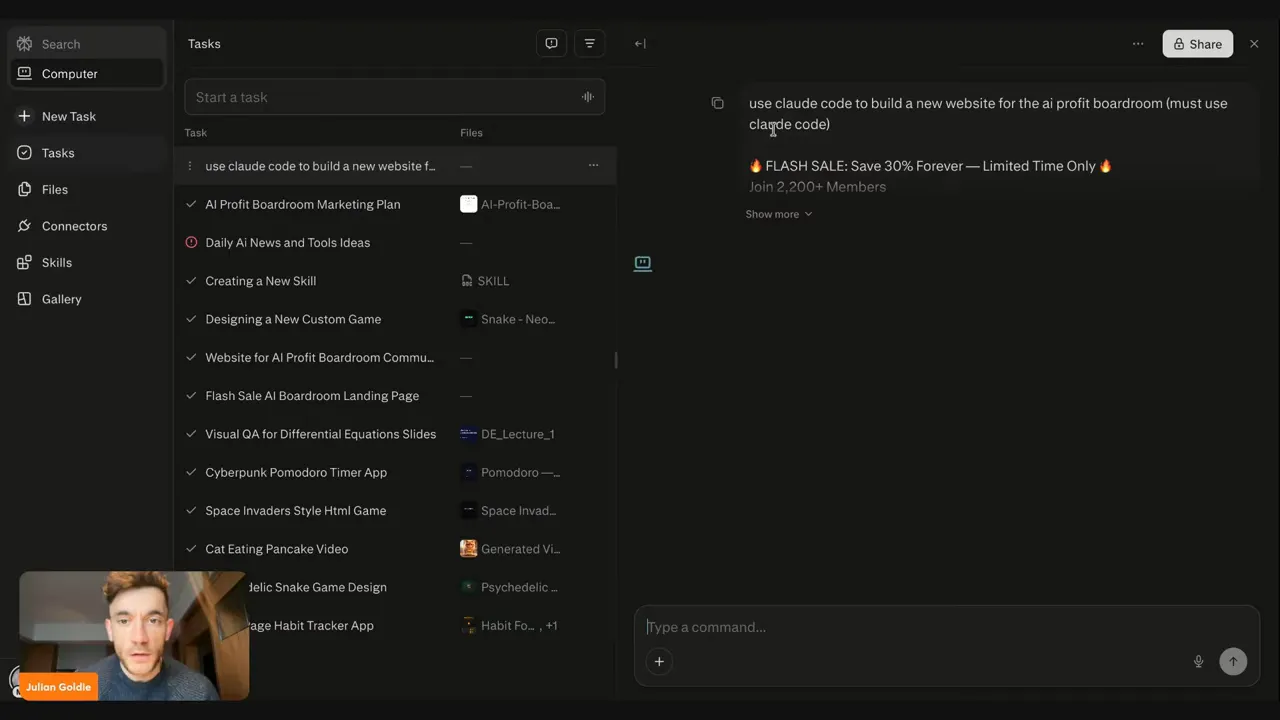This screenshot has width=1280, height=720.
Task: Open the Space Invaders Style Html Game task
Action: pyautogui.click(x=296, y=511)
